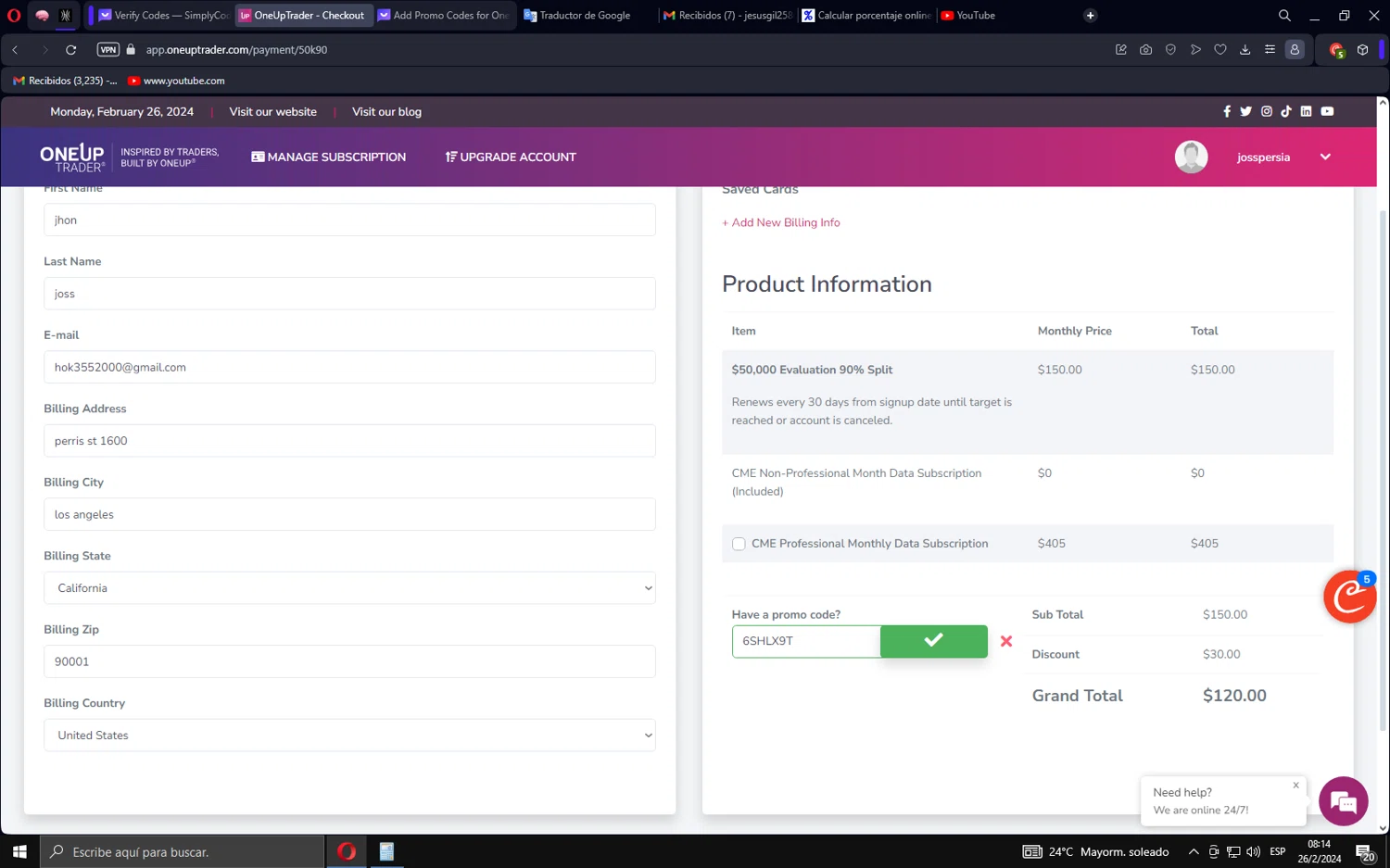Go back with browser back arrow

coord(16,50)
